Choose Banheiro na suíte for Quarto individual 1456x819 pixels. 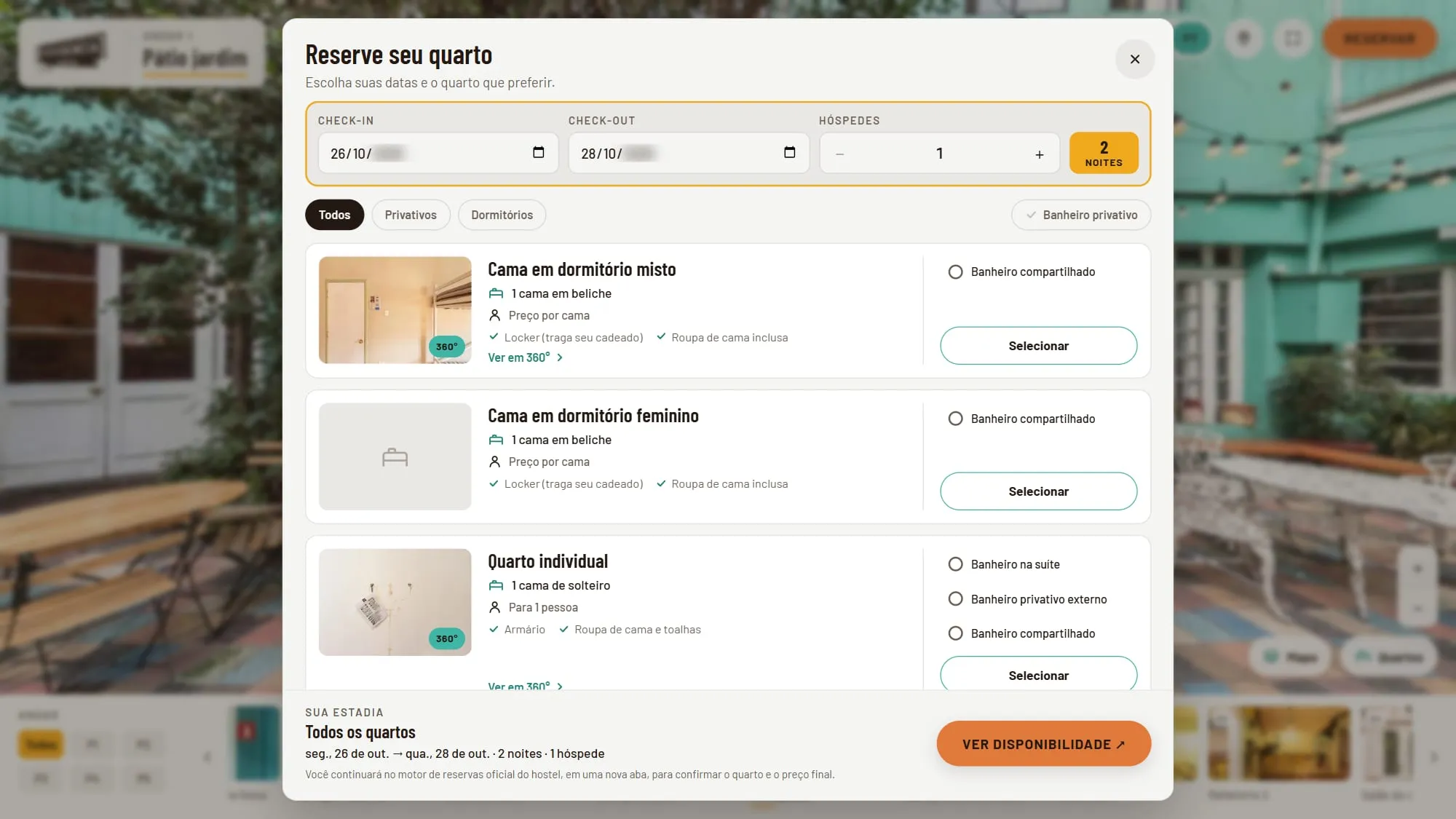(955, 564)
